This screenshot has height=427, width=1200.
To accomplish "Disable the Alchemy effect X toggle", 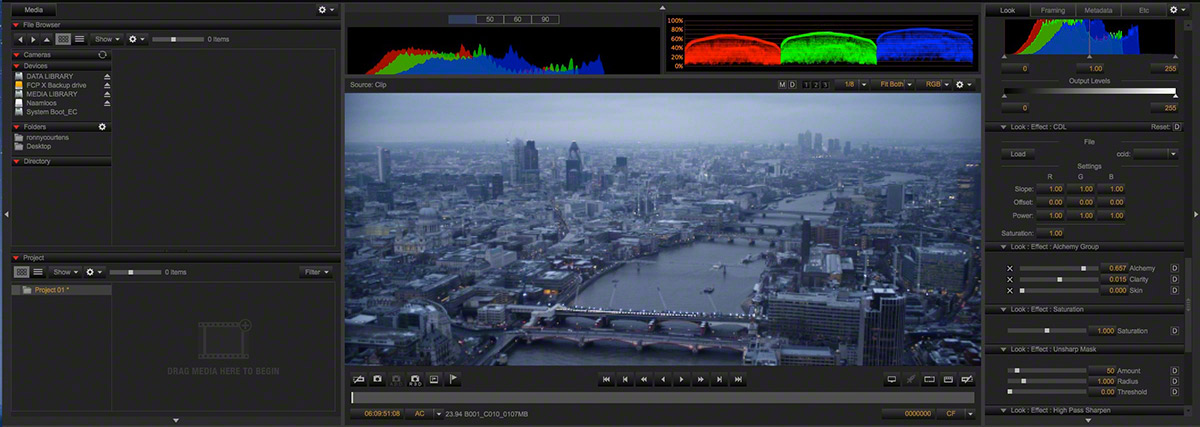I will pyautogui.click(x=1009, y=268).
